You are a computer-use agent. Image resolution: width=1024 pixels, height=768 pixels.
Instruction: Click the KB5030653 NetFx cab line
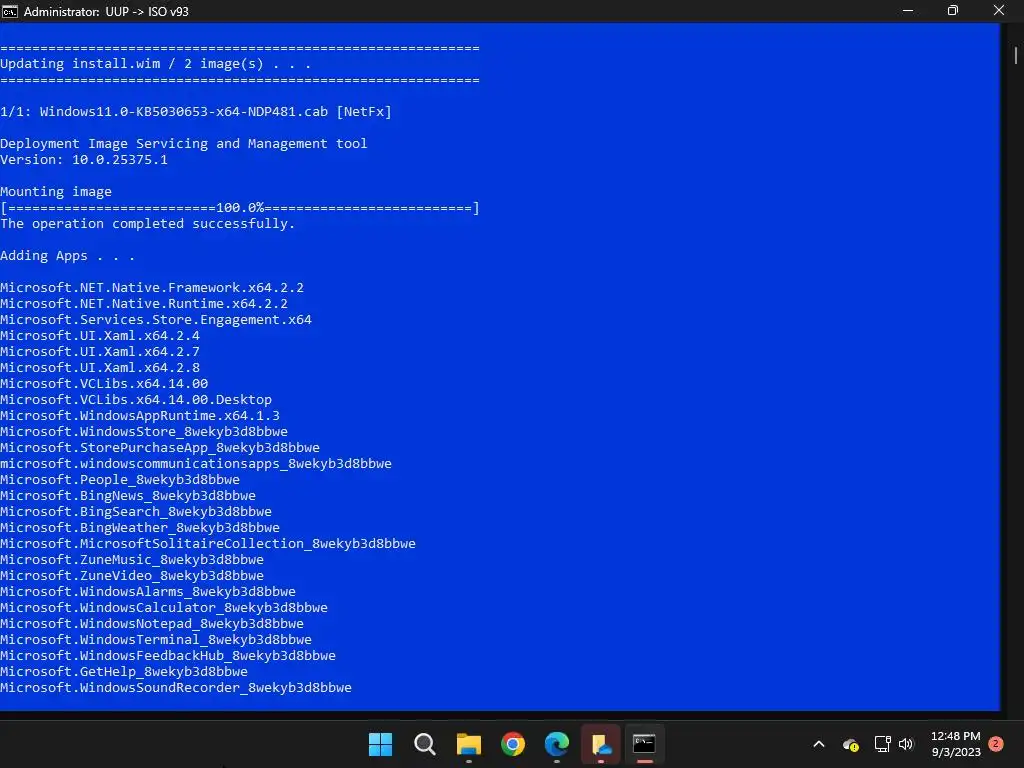(x=196, y=112)
